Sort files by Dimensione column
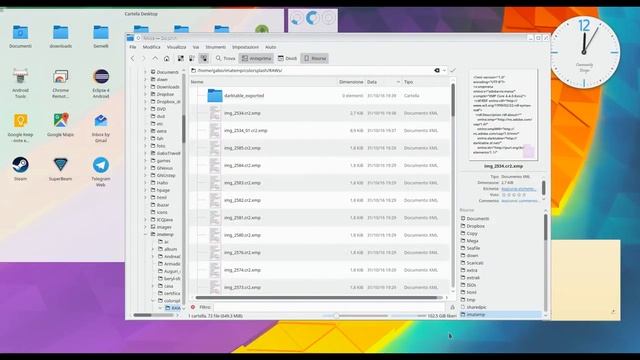 [x=351, y=82]
